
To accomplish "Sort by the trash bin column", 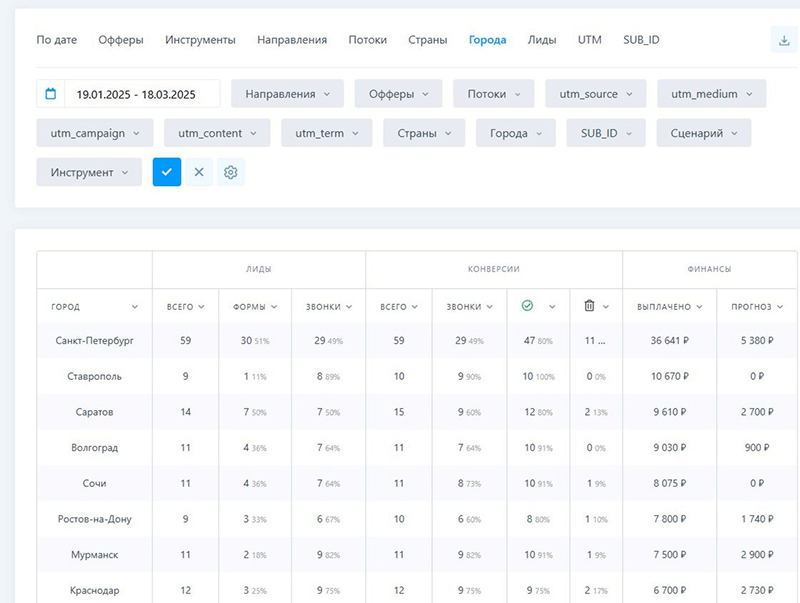I will 596,306.
